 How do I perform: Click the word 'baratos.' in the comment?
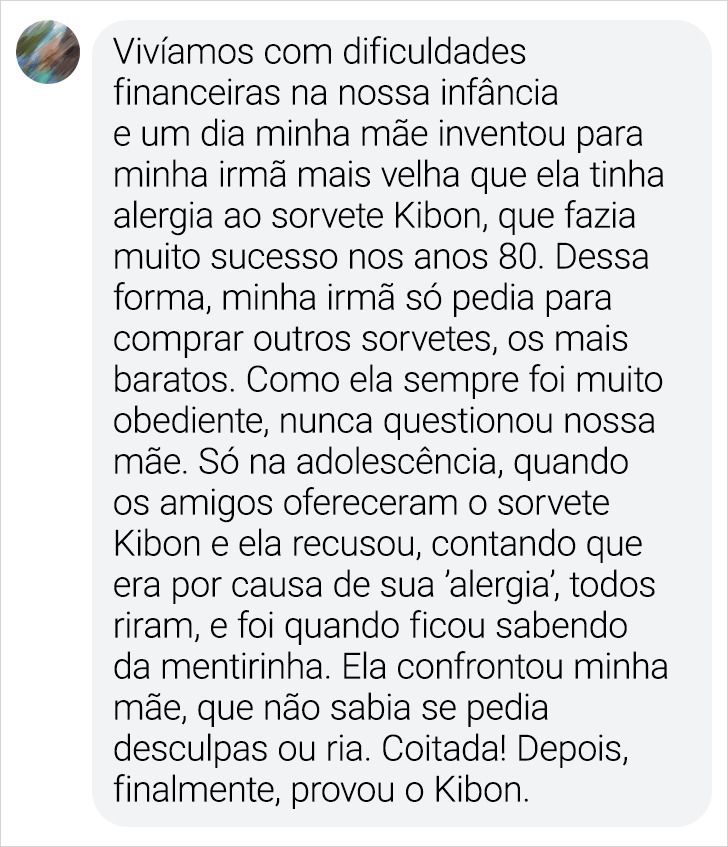tap(175, 380)
